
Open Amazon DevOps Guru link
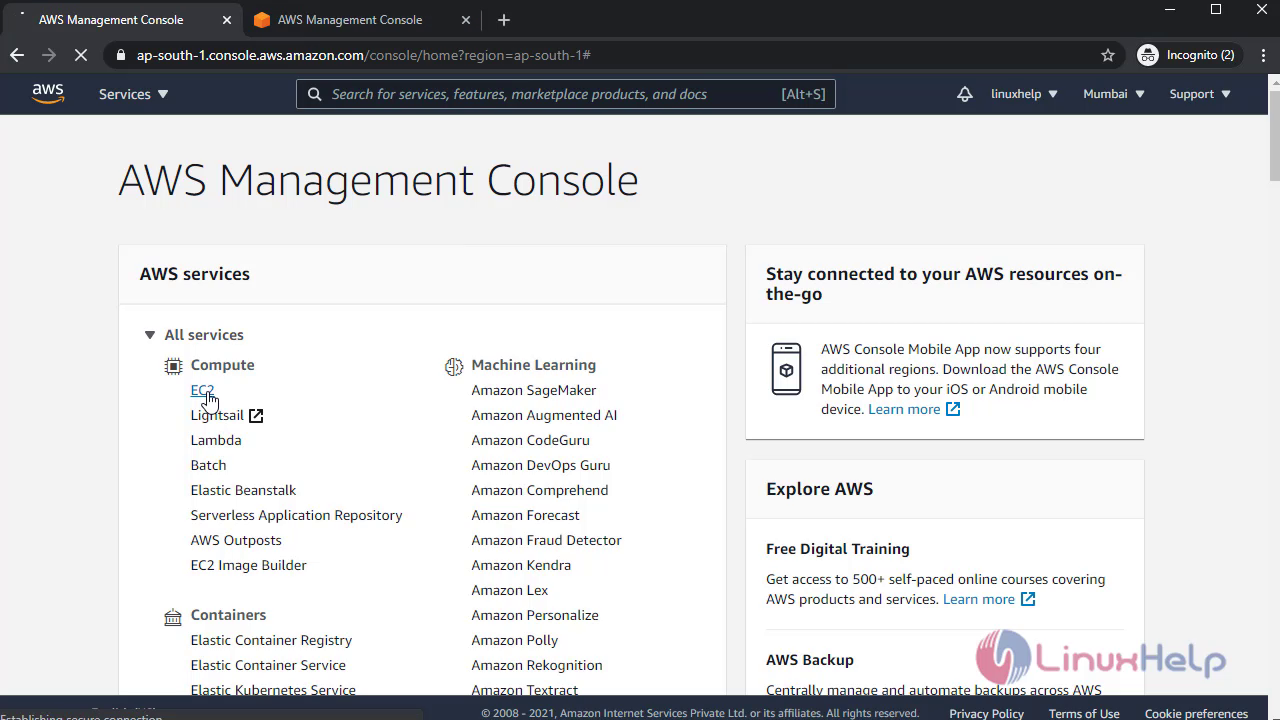coord(540,465)
